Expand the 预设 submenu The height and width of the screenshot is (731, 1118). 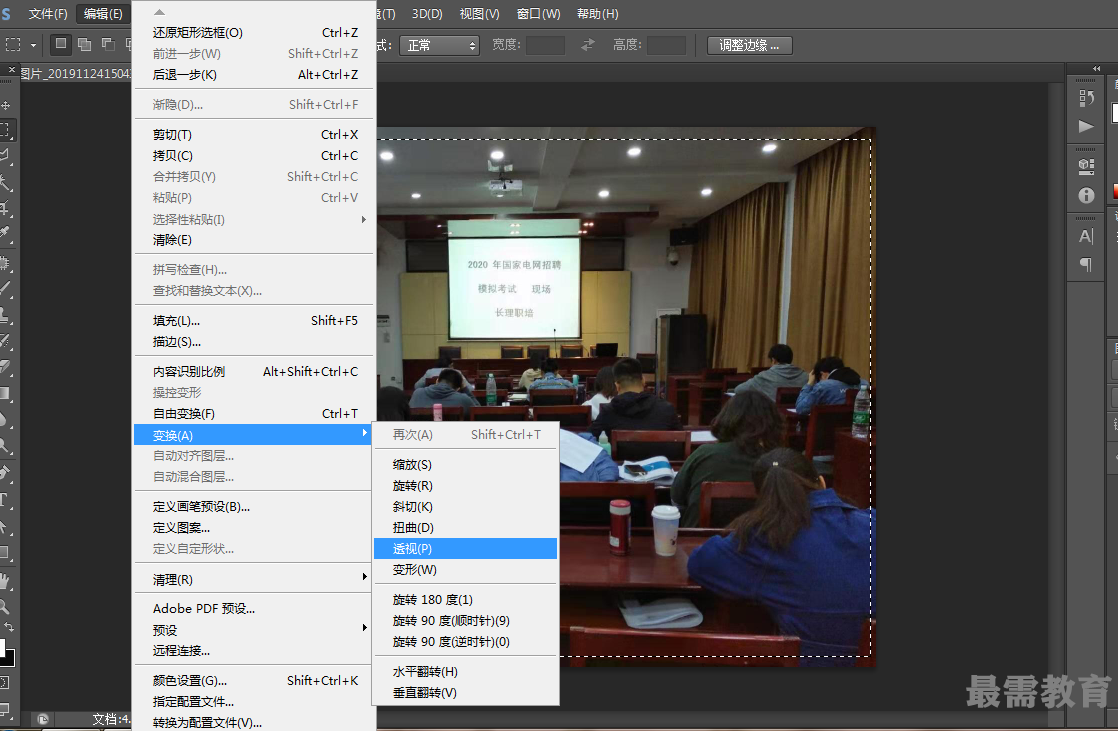254,630
